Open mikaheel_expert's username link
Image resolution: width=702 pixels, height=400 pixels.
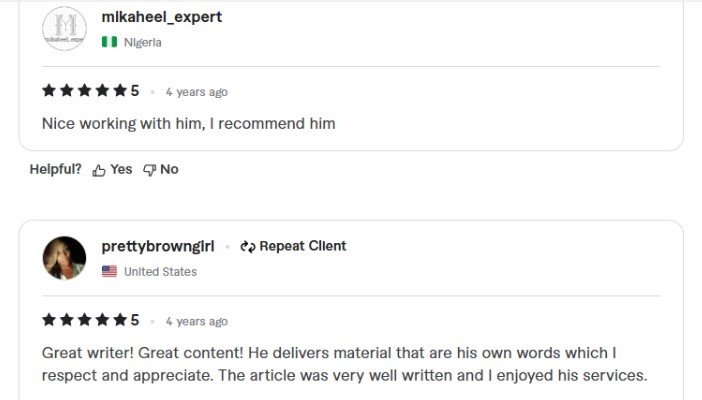point(162,17)
